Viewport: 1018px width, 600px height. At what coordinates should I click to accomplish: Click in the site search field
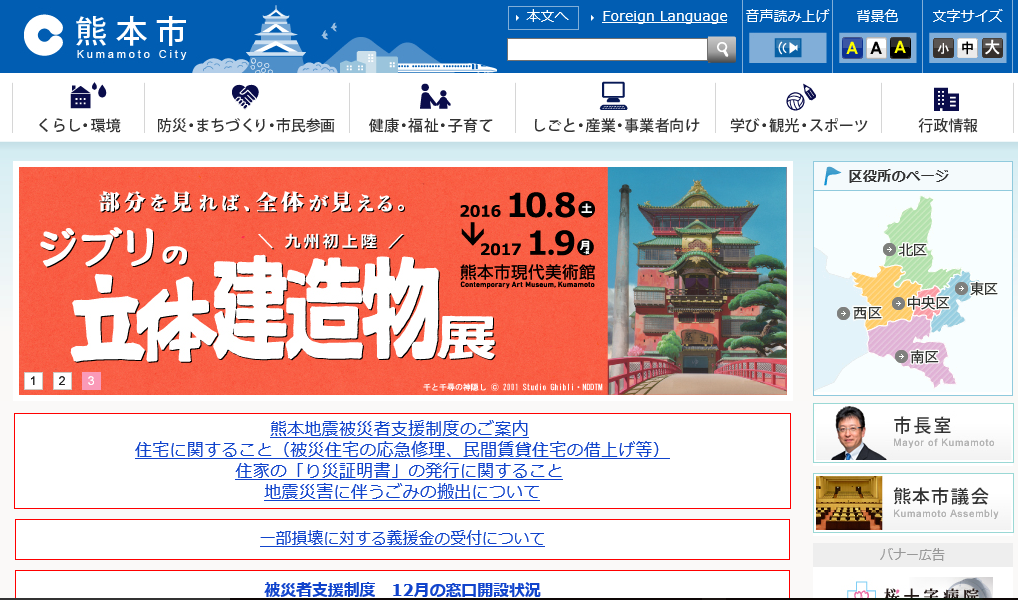coord(607,49)
